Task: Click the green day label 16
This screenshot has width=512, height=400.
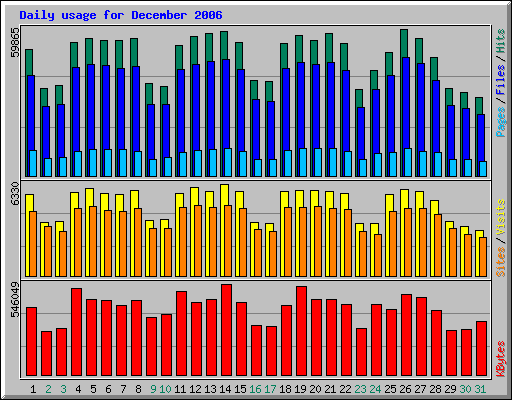Action: click(255, 389)
